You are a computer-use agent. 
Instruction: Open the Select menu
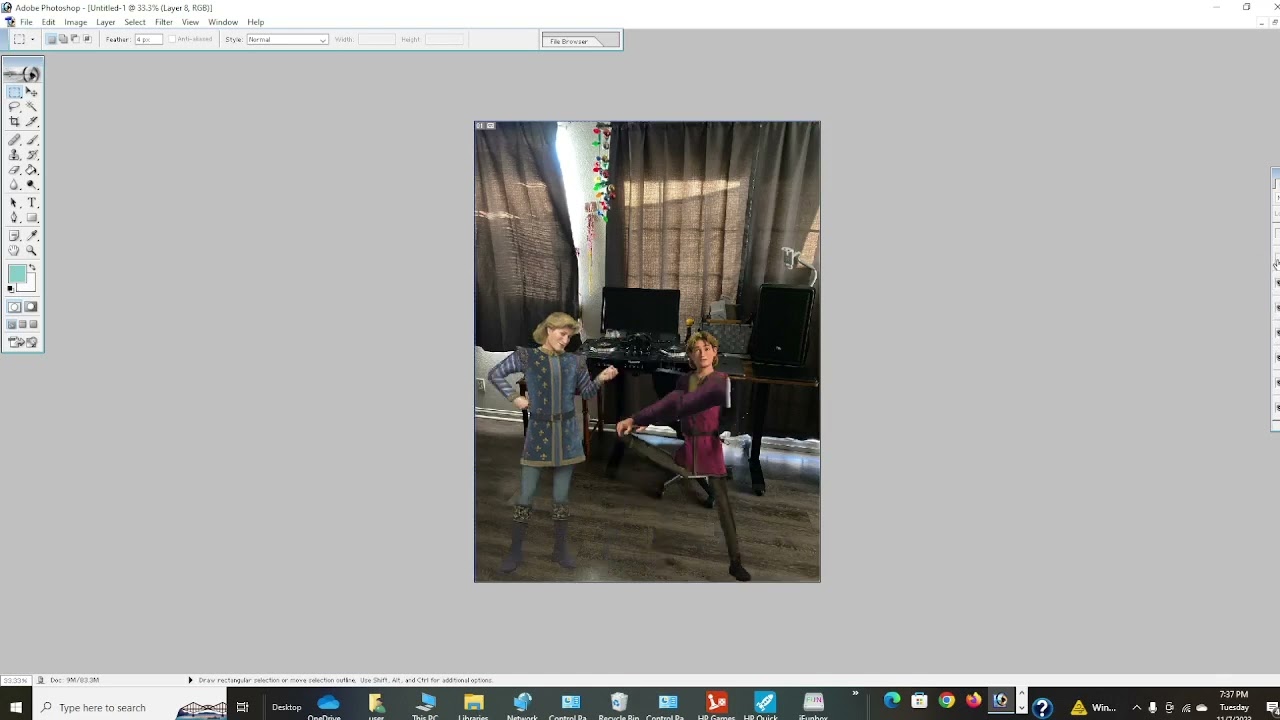coord(135,22)
